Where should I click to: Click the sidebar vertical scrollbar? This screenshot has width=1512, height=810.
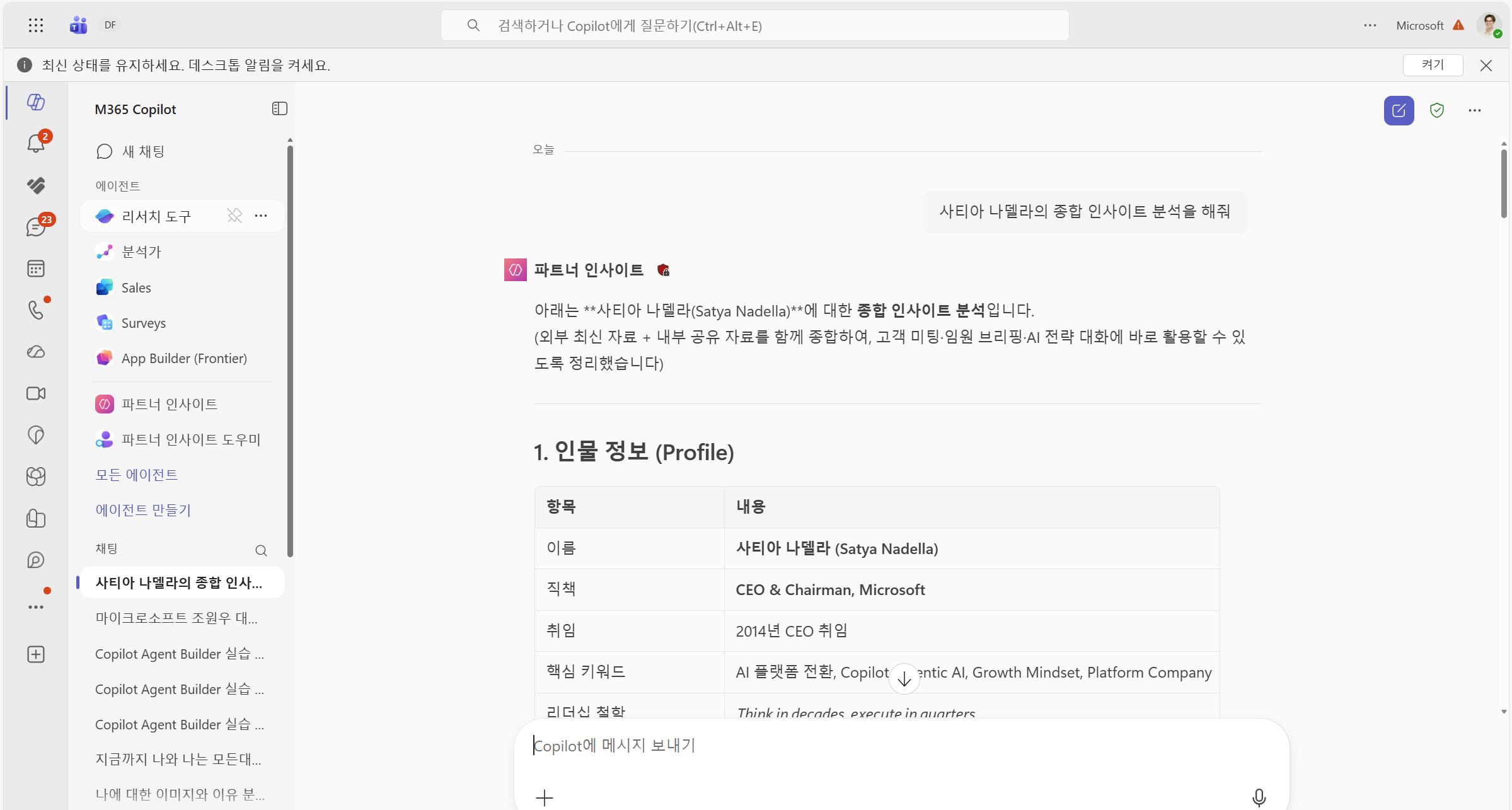click(290, 351)
